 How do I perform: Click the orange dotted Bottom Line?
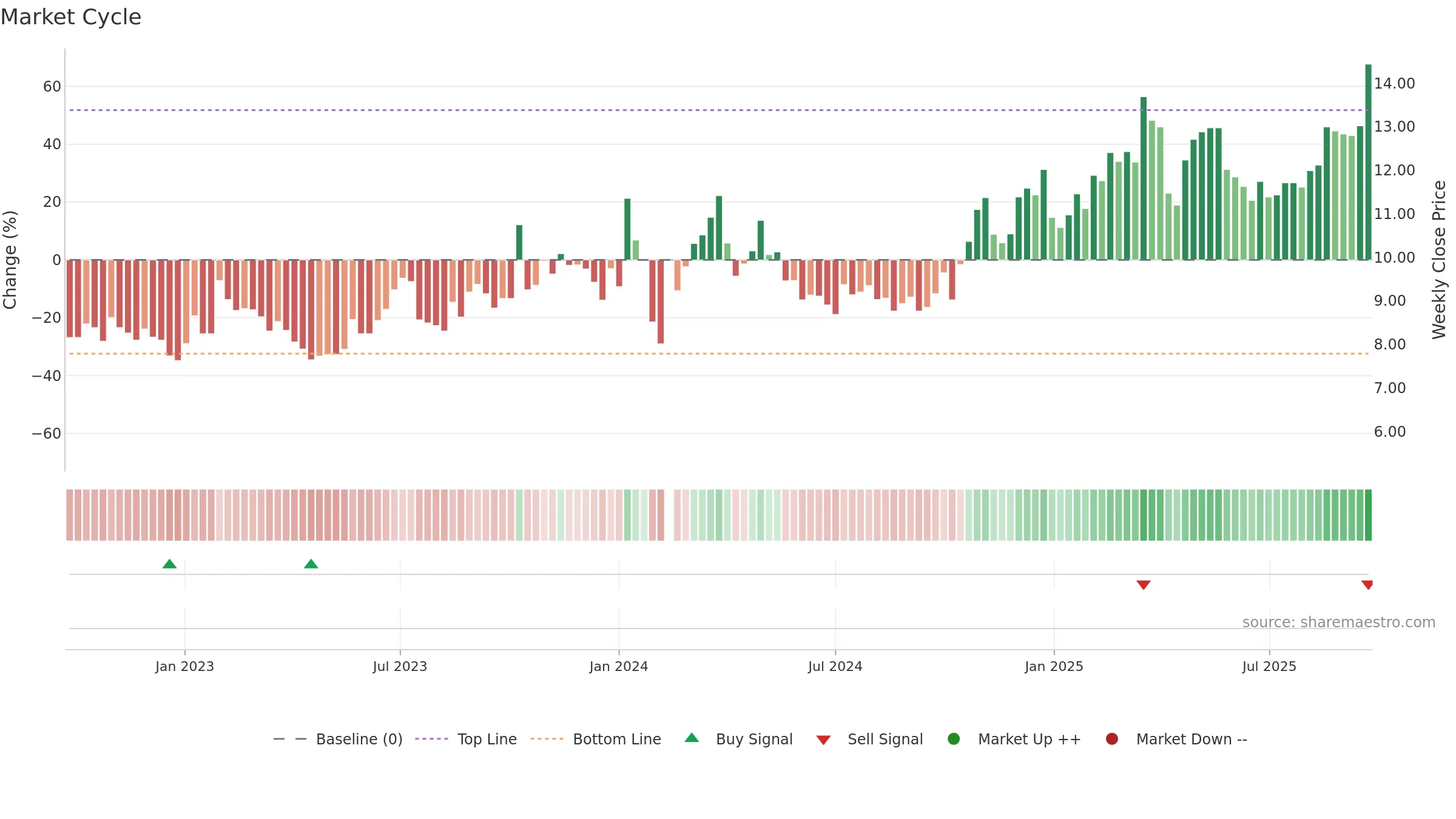719,353
